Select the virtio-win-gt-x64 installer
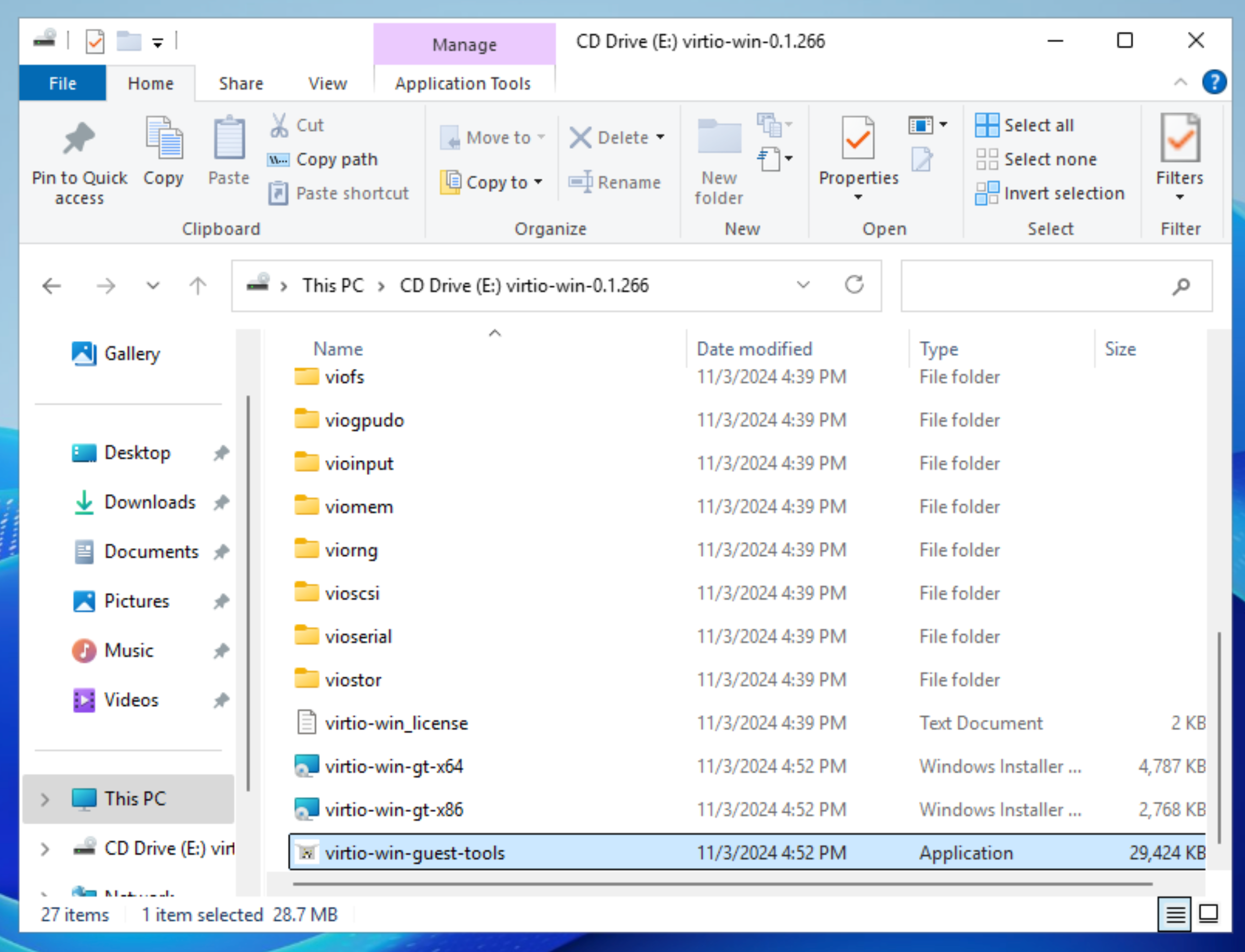Image resolution: width=1245 pixels, height=952 pixels. (747, 766)
